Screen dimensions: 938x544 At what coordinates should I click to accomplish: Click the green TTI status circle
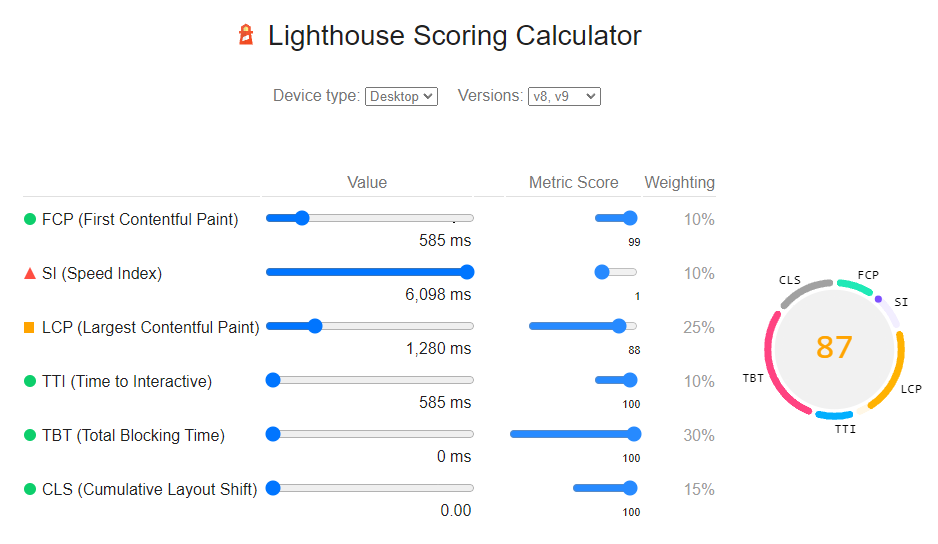[29, 381]
